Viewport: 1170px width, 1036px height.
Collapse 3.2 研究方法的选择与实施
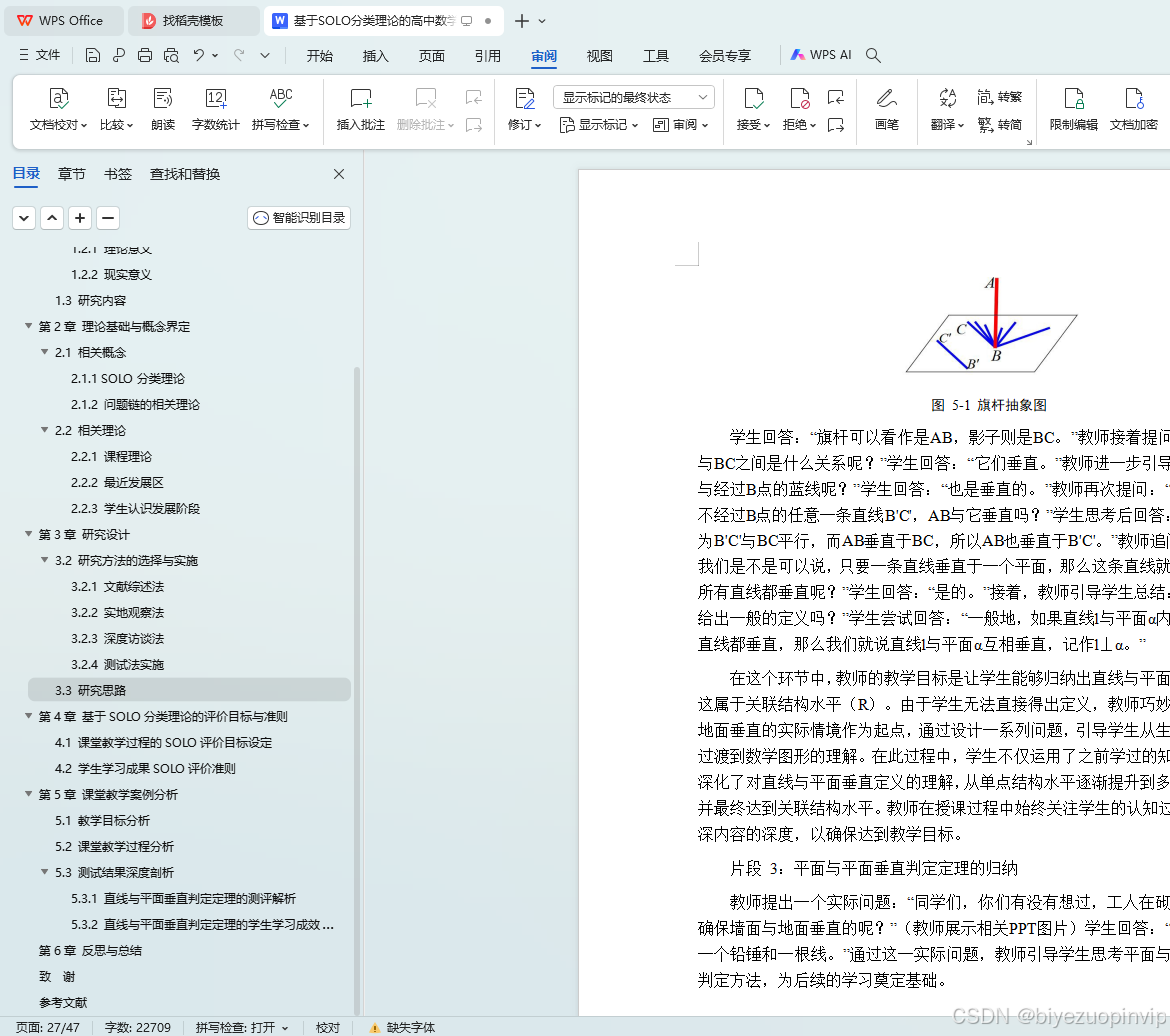click(45, 561)
